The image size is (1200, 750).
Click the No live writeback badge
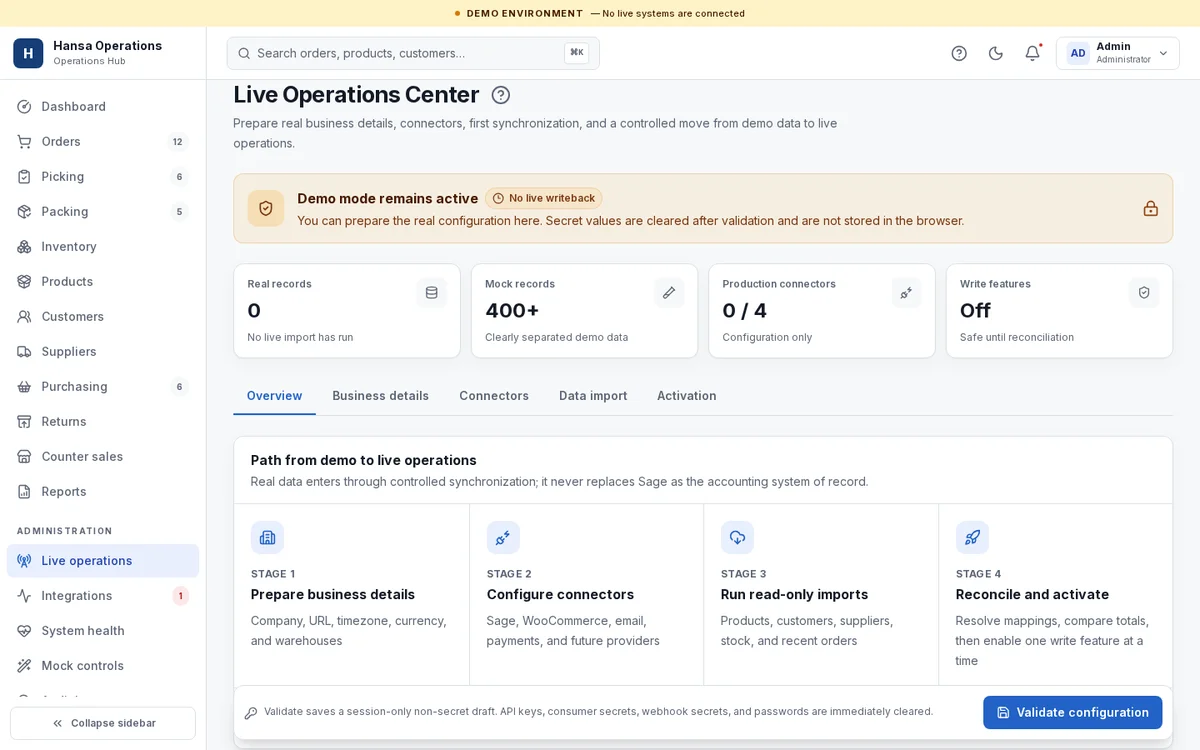(544, 198)
